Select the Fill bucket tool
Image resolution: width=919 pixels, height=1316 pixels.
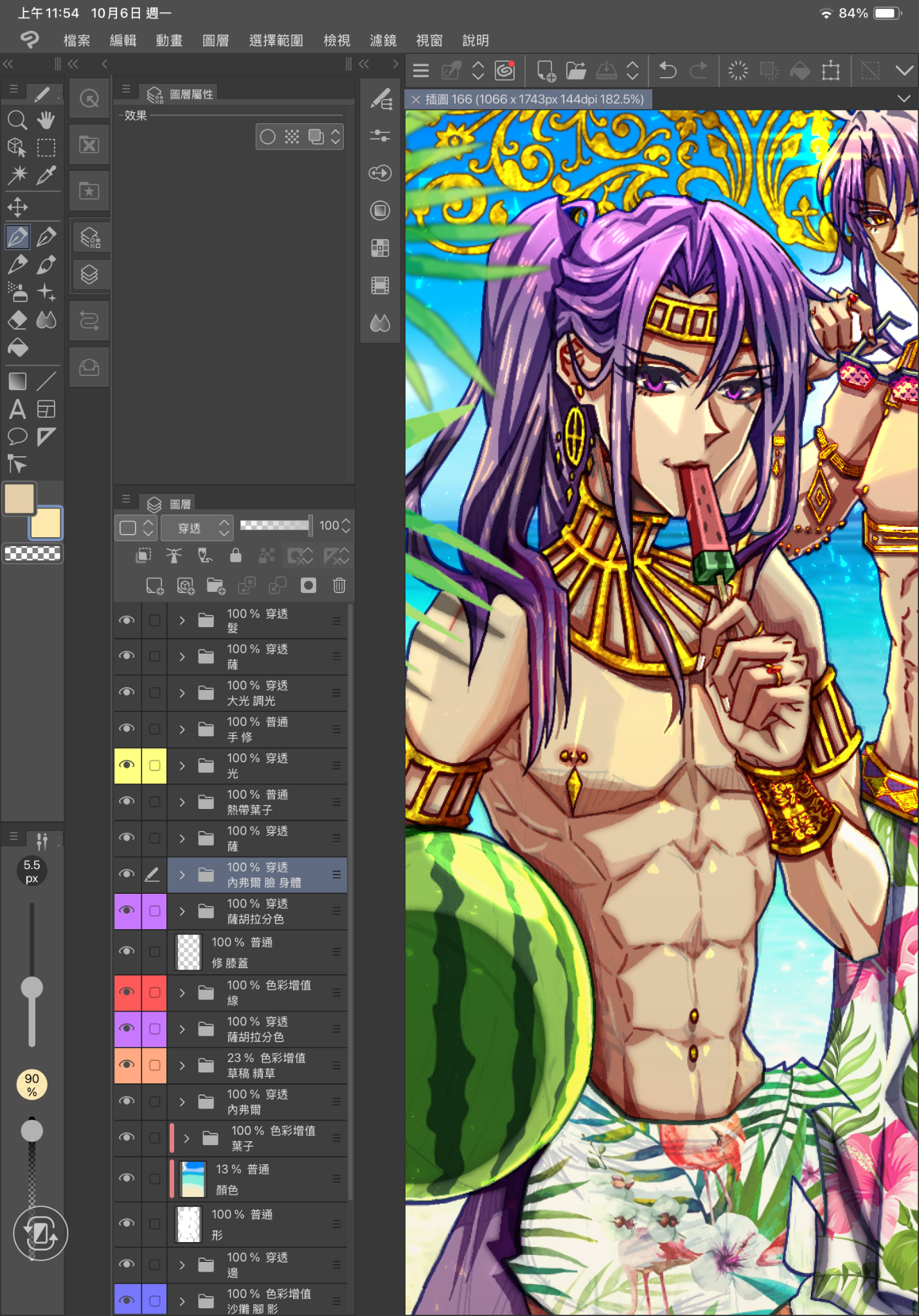17,348
